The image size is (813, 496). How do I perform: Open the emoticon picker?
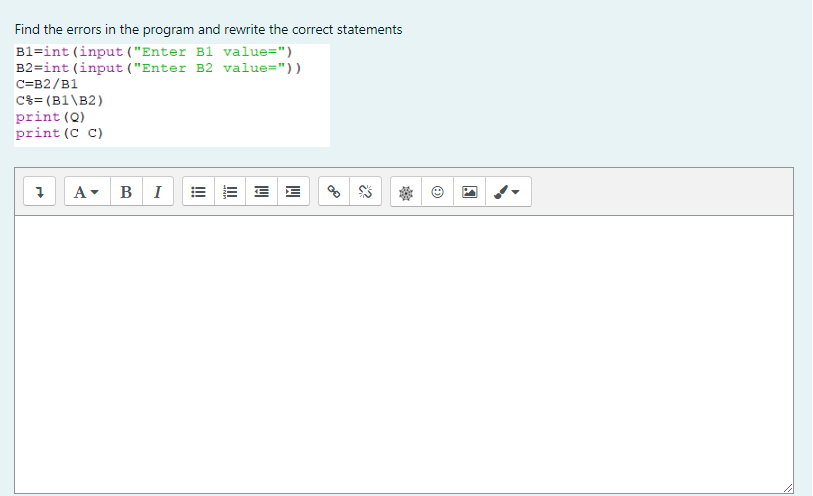click(438, 192)
